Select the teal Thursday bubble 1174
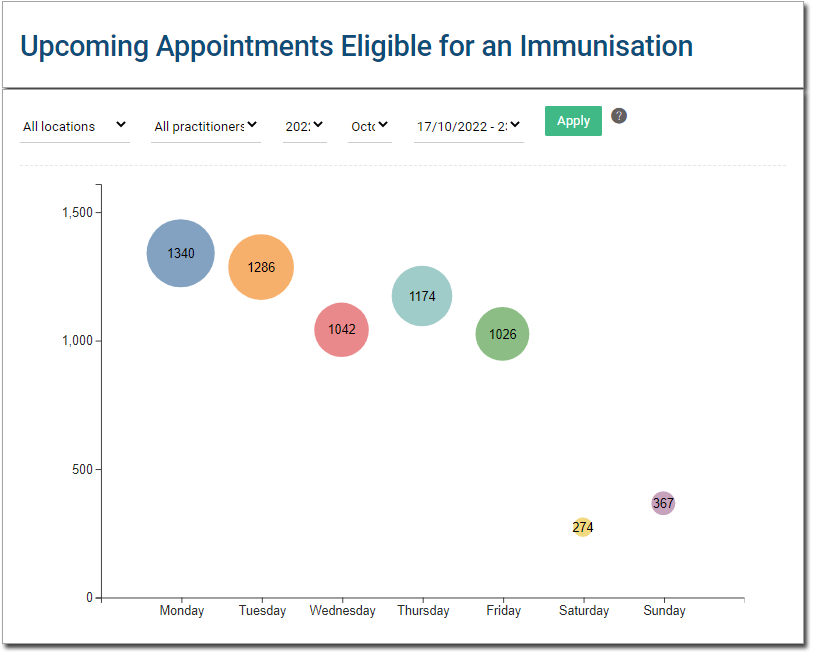Screen dimensions: 813x656 (x=422, y=296)
